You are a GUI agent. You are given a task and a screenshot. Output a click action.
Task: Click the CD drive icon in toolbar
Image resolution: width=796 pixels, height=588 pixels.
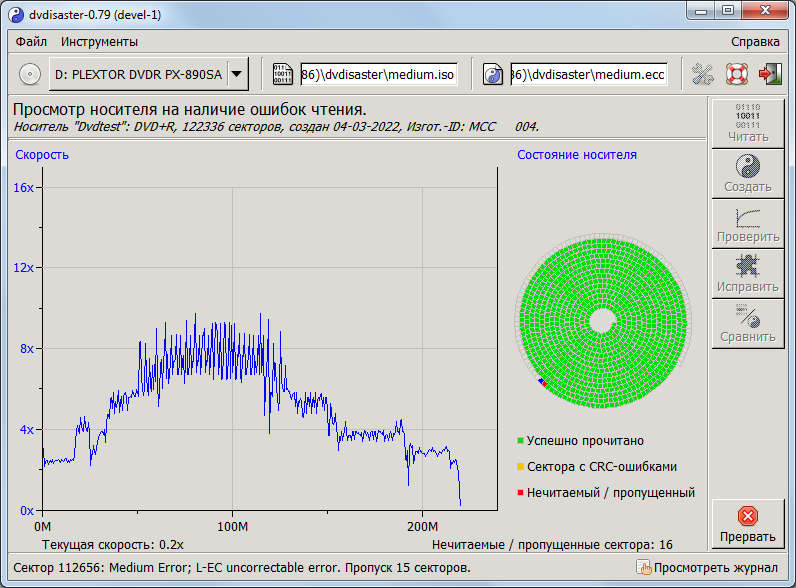[30, 74]
